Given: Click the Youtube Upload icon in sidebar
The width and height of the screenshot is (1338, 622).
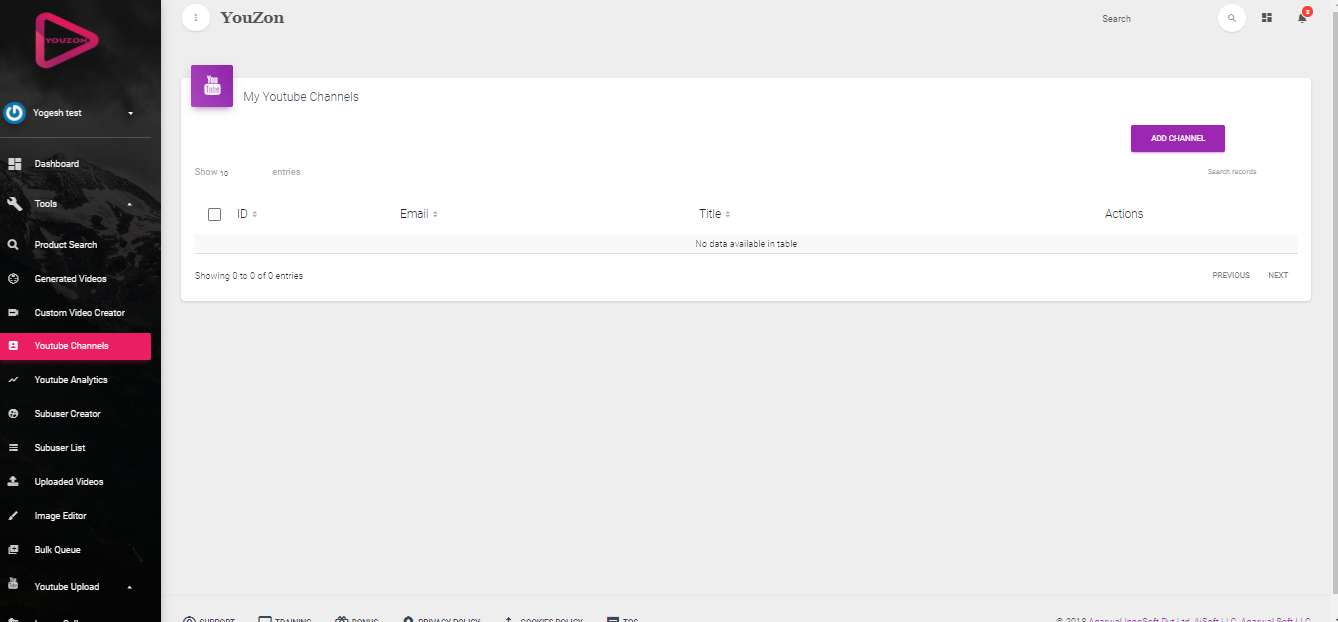Looking at the screenshot, I should pyautogui.click(x=13, y=586).
